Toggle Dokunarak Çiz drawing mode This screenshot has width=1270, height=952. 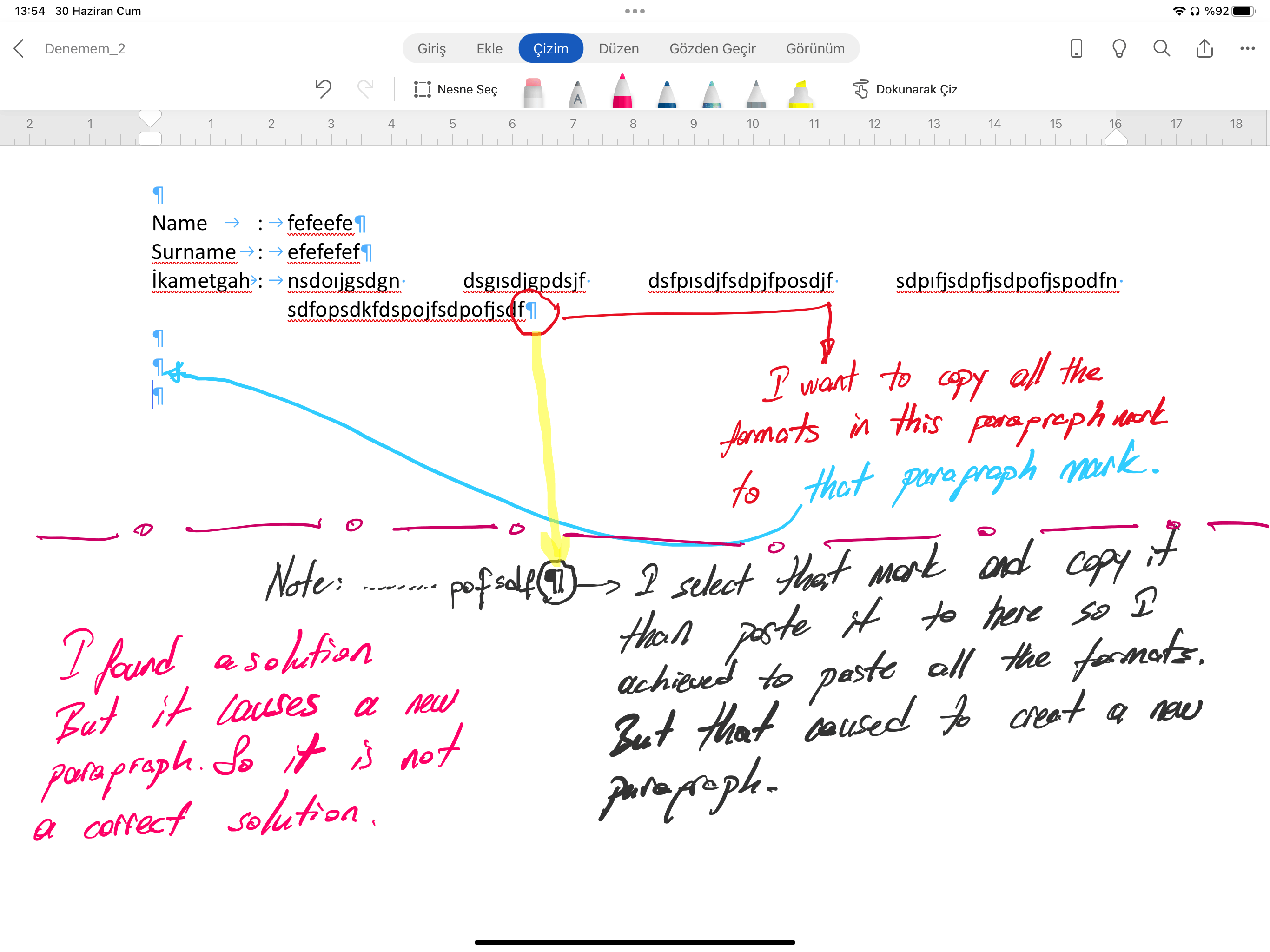click(905, 89)
